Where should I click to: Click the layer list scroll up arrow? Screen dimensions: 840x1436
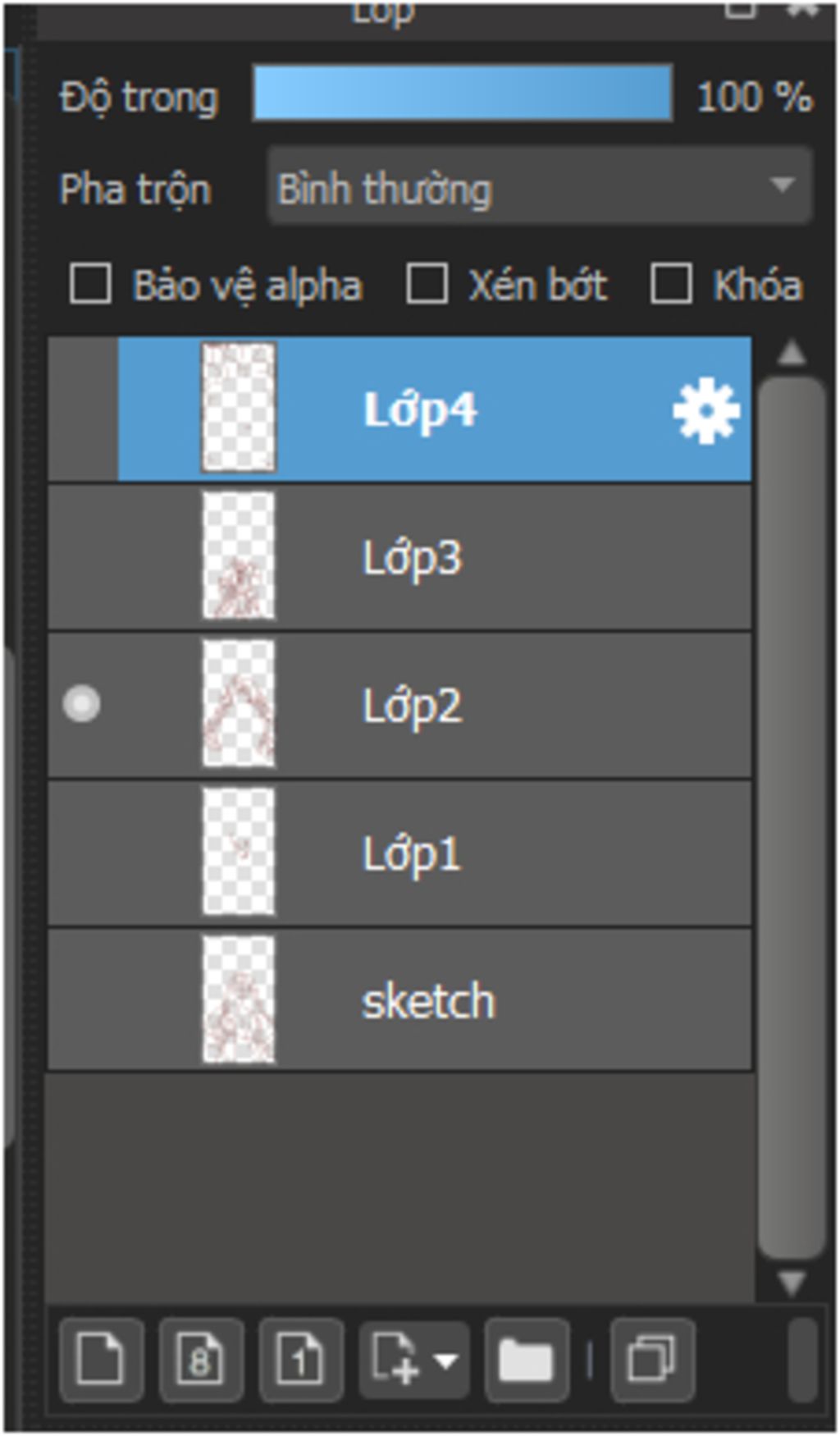point(792,353)
